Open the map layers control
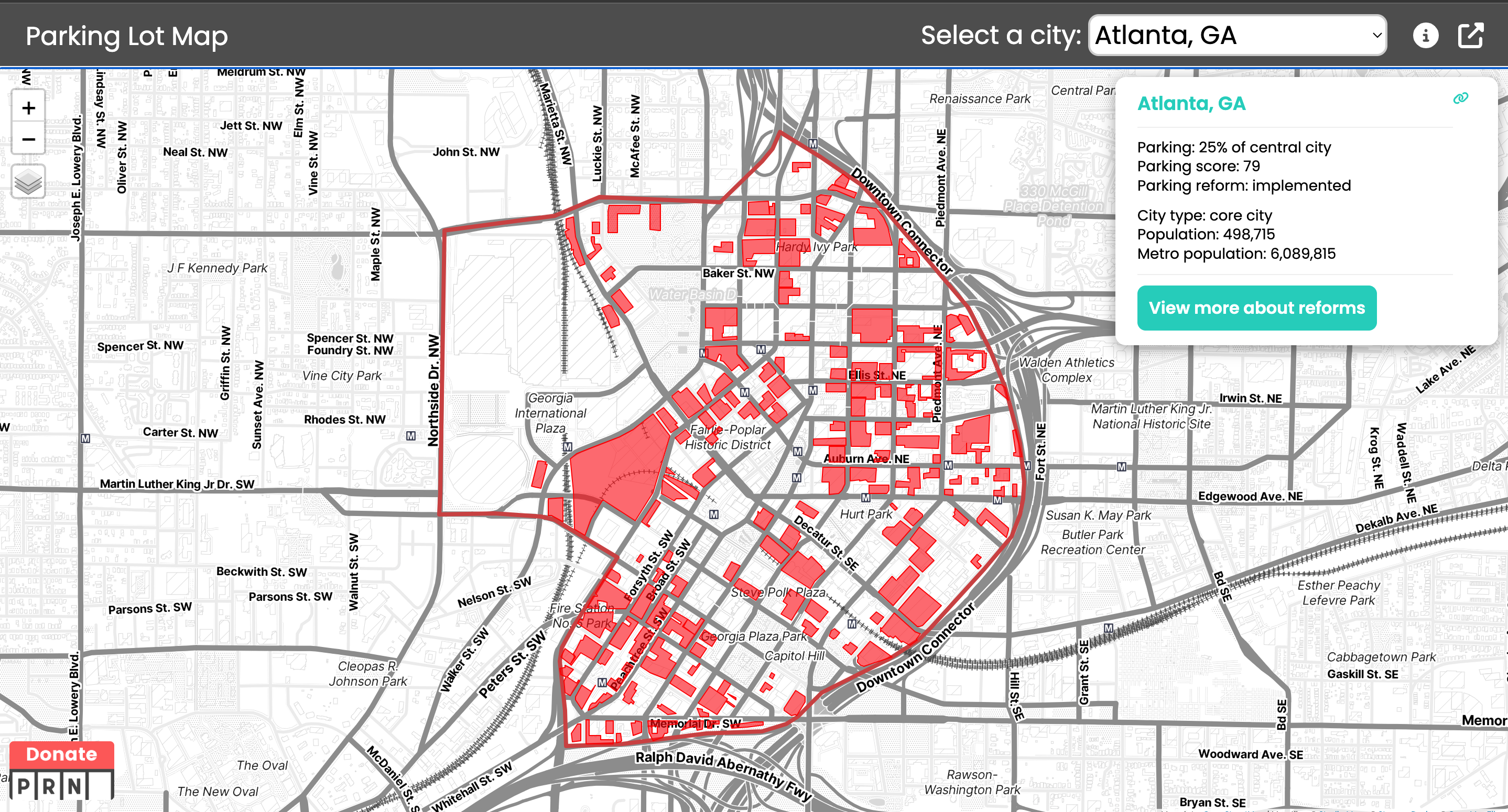The height and width of the screenshot is (812, 1508). (28, 182)
